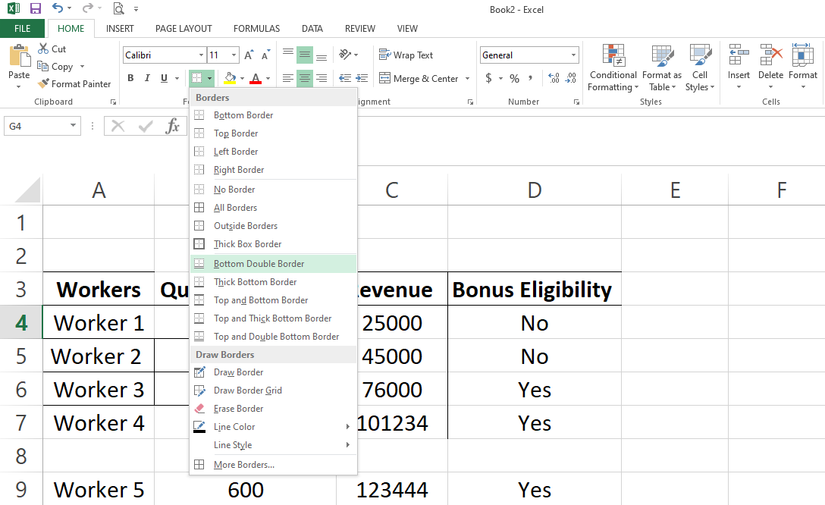Click the Copy icon
This screenshot has width=825, height=505.
click(x=43, y=66)
